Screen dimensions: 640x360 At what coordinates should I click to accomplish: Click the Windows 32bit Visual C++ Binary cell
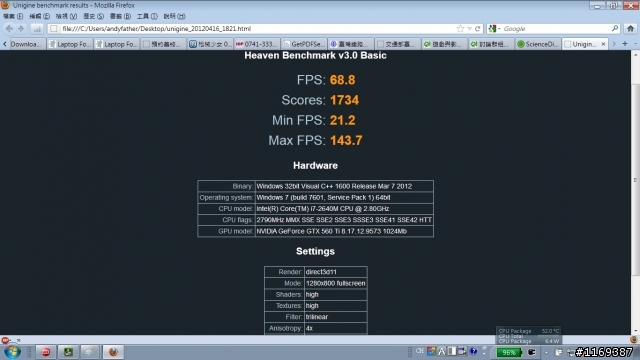[x=344, y=186]
